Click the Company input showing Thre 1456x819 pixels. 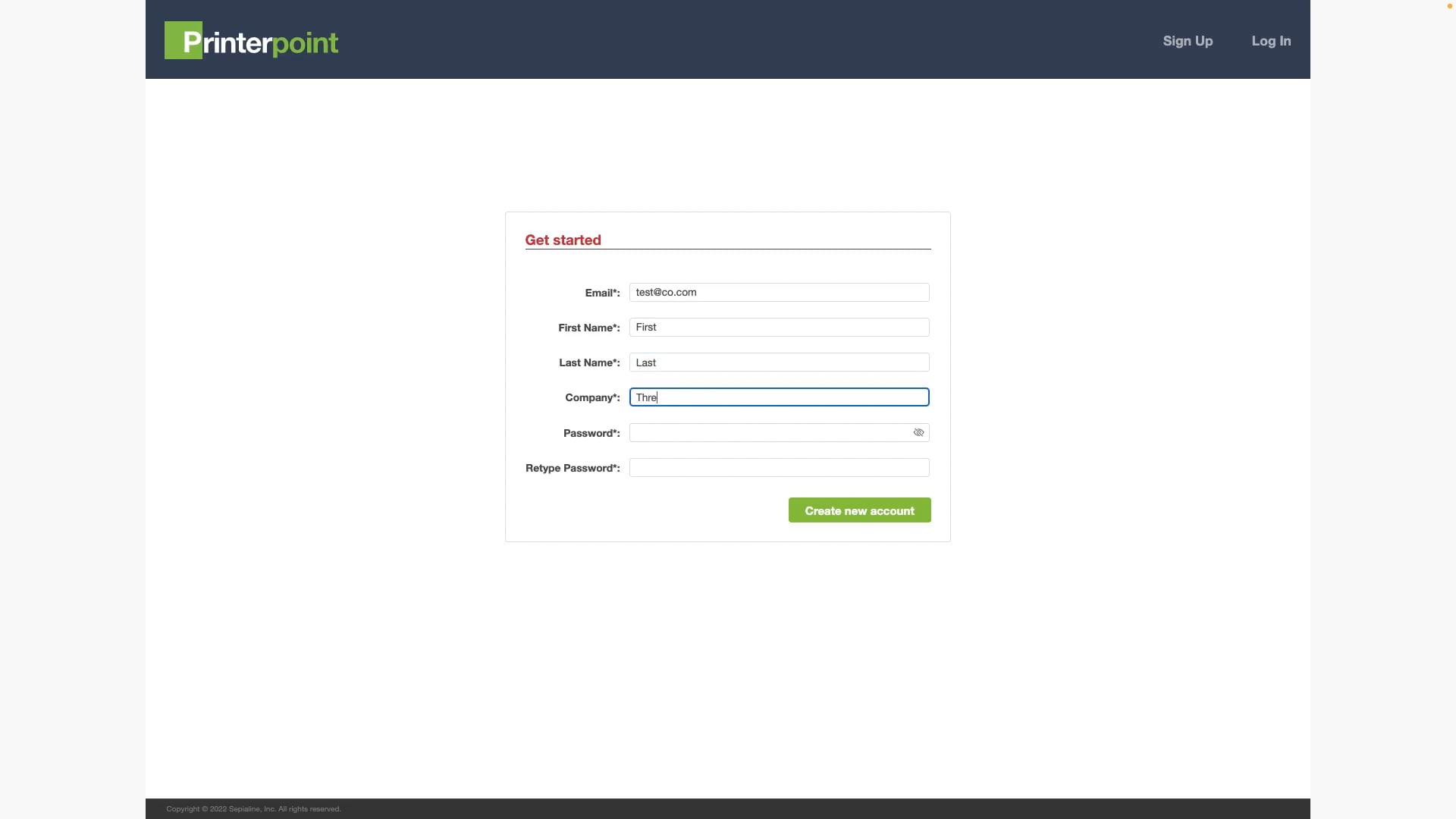click(x=779, y=397)
